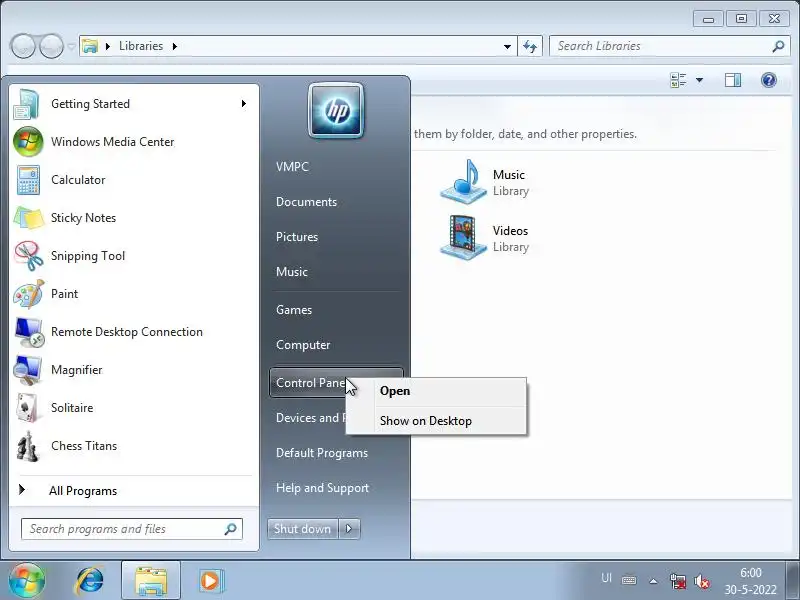The height and width of the screenshot is (600, 800).
Task: Click the search magnifier in Search Libraries
Action: [x=778, y=46]
